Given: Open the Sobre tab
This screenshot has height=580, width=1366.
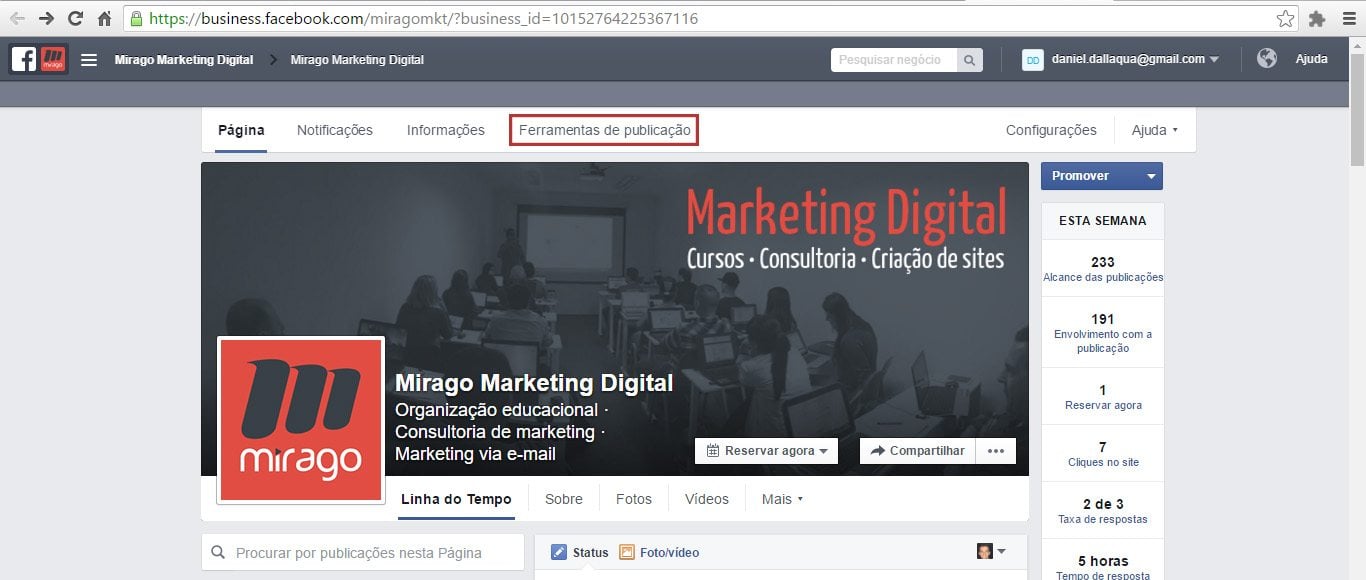Looking at the screenshot, I should [564, 499].
